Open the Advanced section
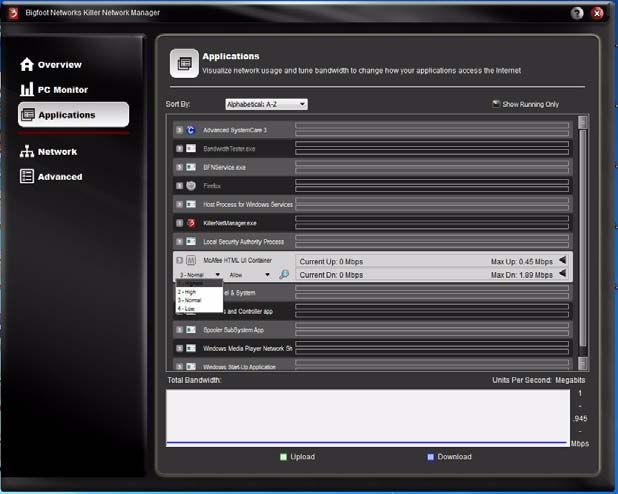This screenshot has width=618, height=494. click(51, 177)
